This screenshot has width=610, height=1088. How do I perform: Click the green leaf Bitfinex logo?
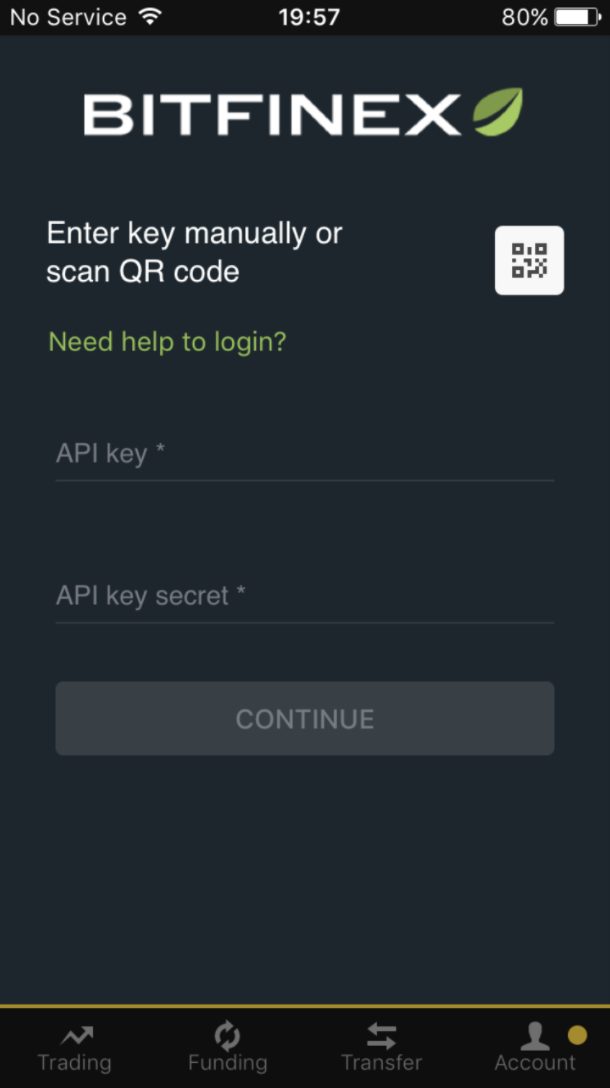coord(498,112)
